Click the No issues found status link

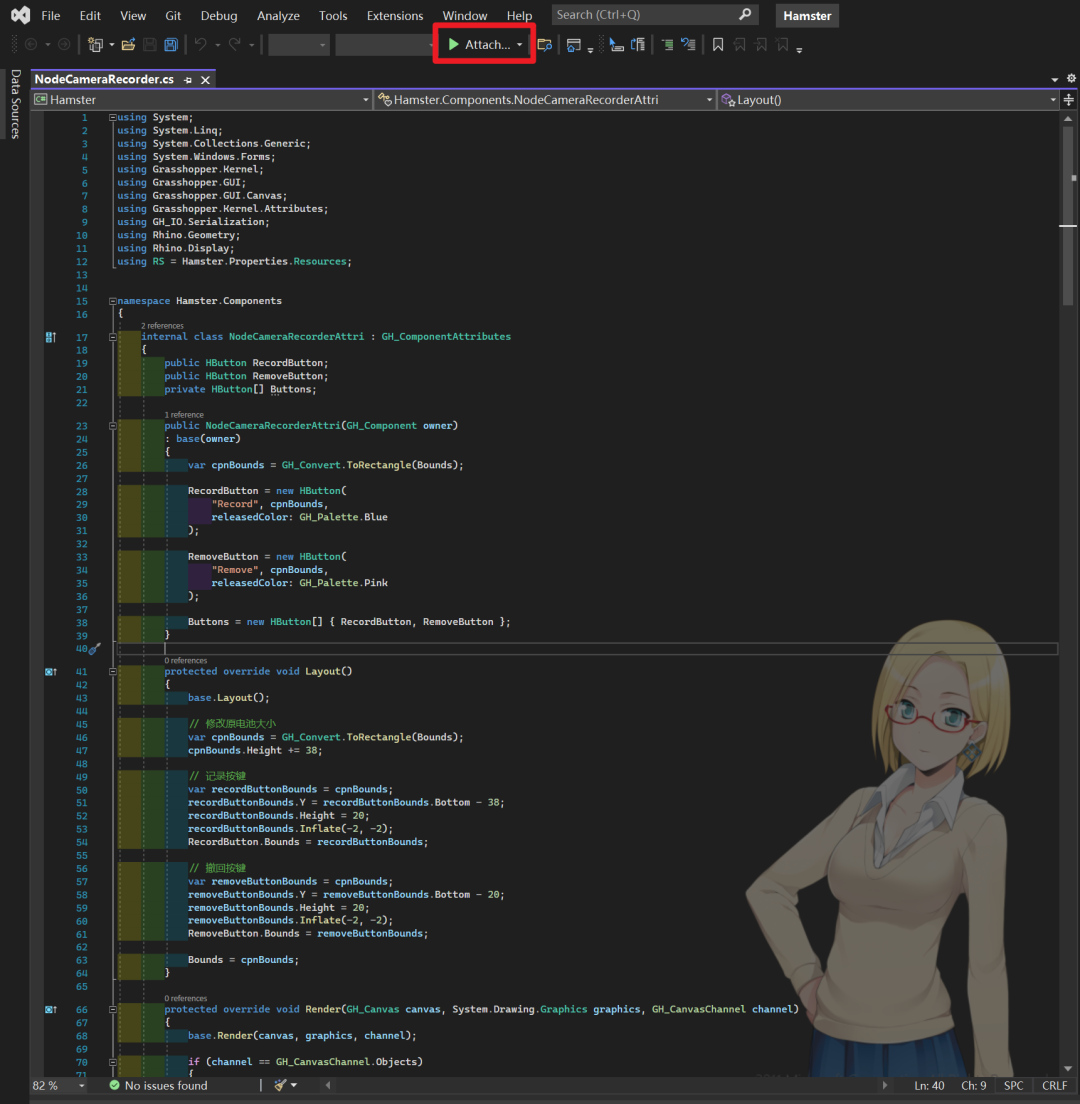(167, 1085)
